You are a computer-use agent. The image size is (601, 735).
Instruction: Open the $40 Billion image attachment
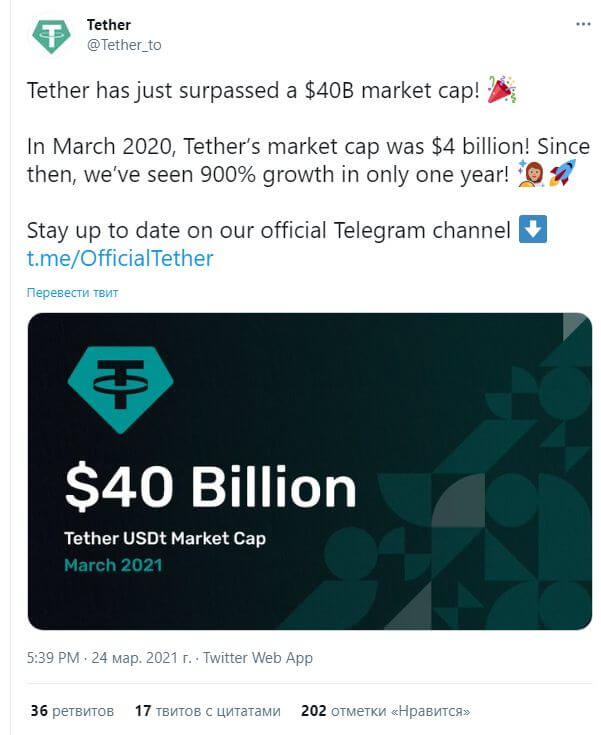pos(309,471)
